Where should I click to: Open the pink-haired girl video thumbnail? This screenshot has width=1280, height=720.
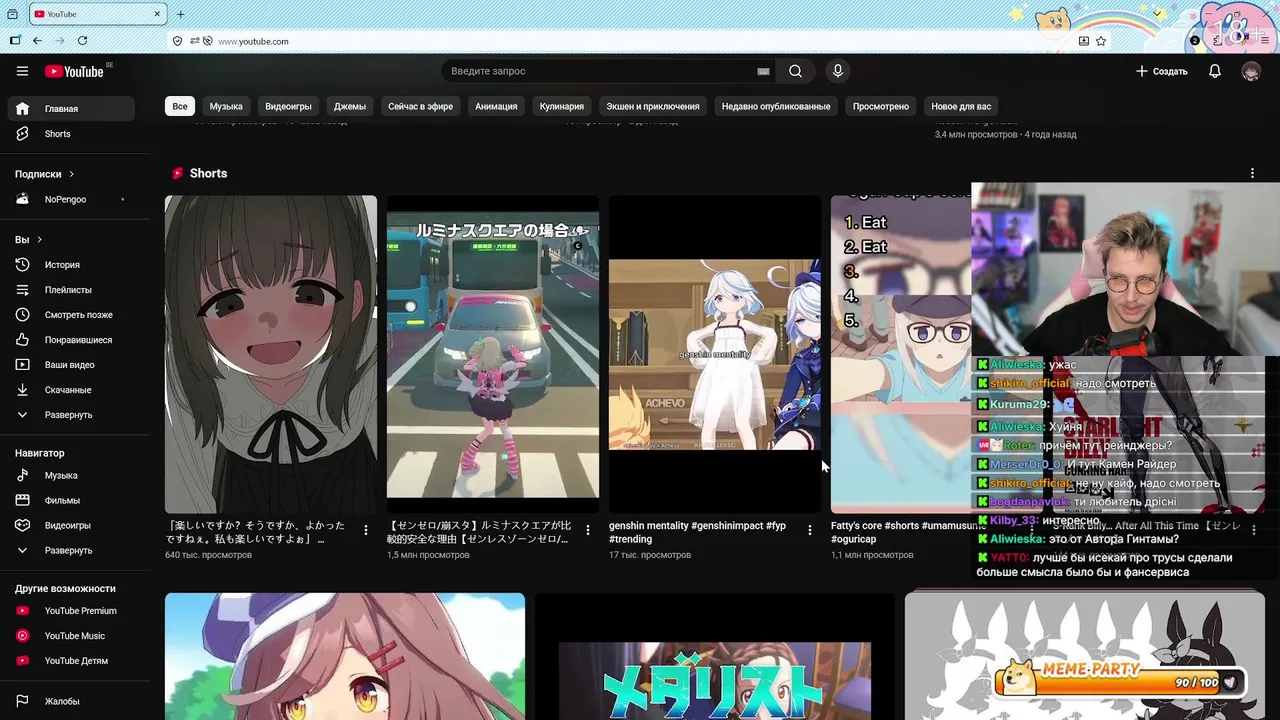click(345, 657)
